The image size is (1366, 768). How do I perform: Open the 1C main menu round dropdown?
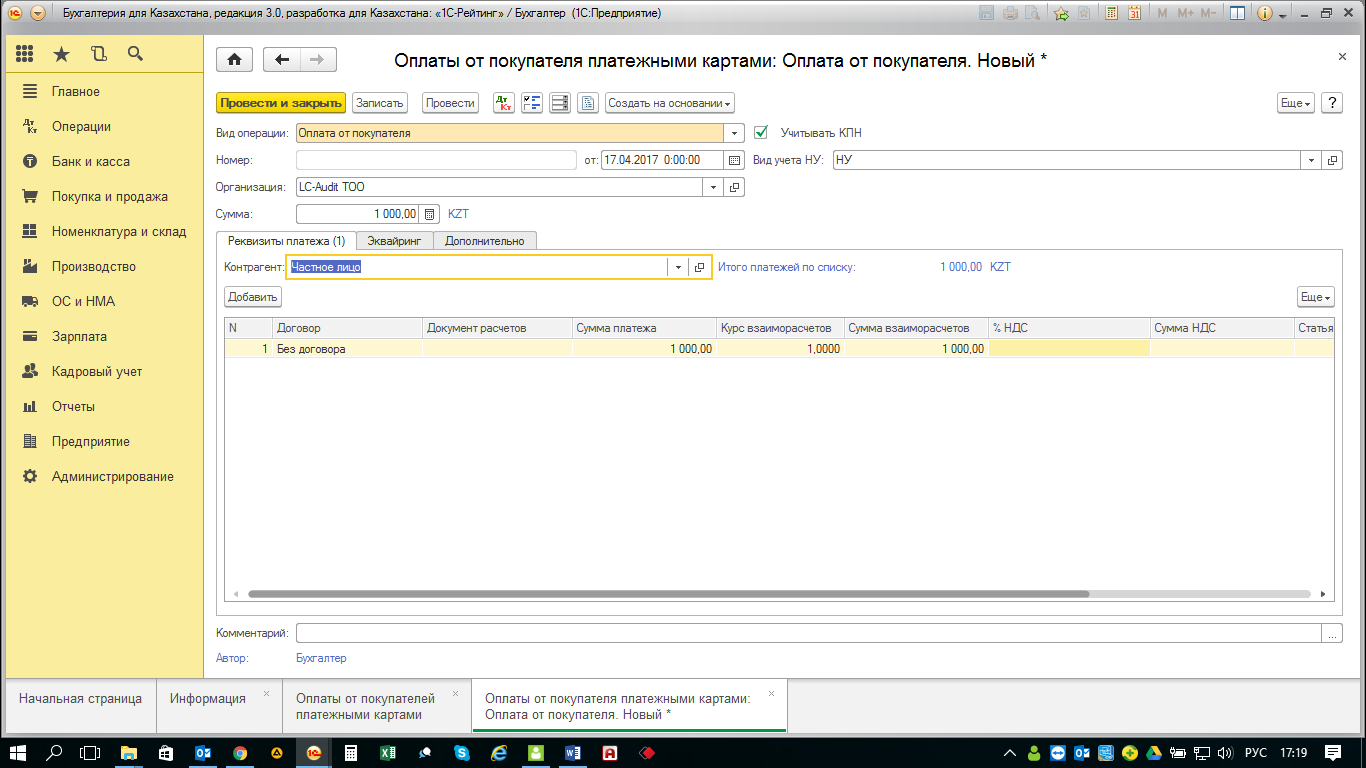click(37, 14)
